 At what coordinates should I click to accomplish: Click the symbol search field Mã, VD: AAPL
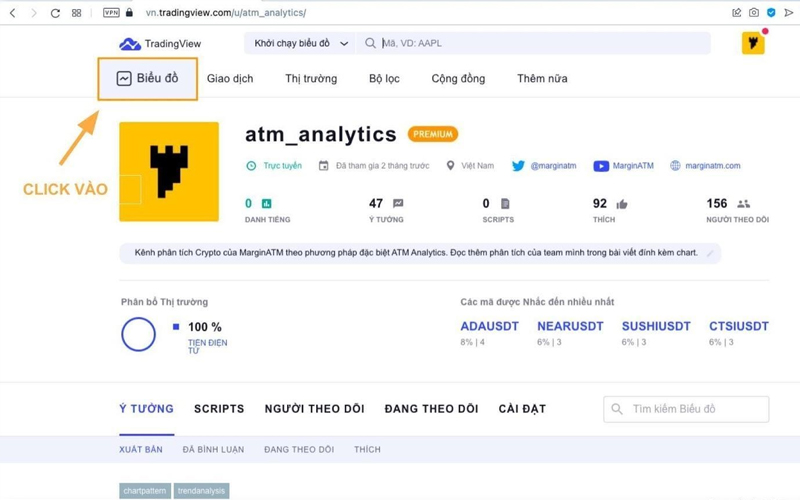[534, 43]
